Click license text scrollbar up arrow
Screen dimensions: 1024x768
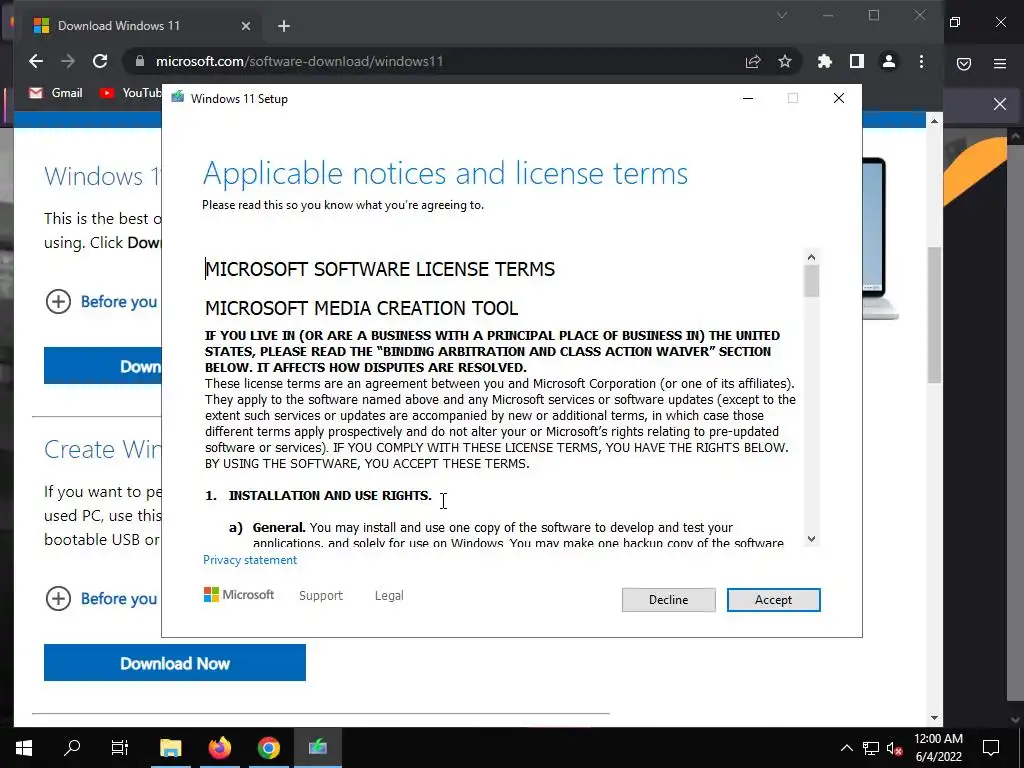[811, 257]
